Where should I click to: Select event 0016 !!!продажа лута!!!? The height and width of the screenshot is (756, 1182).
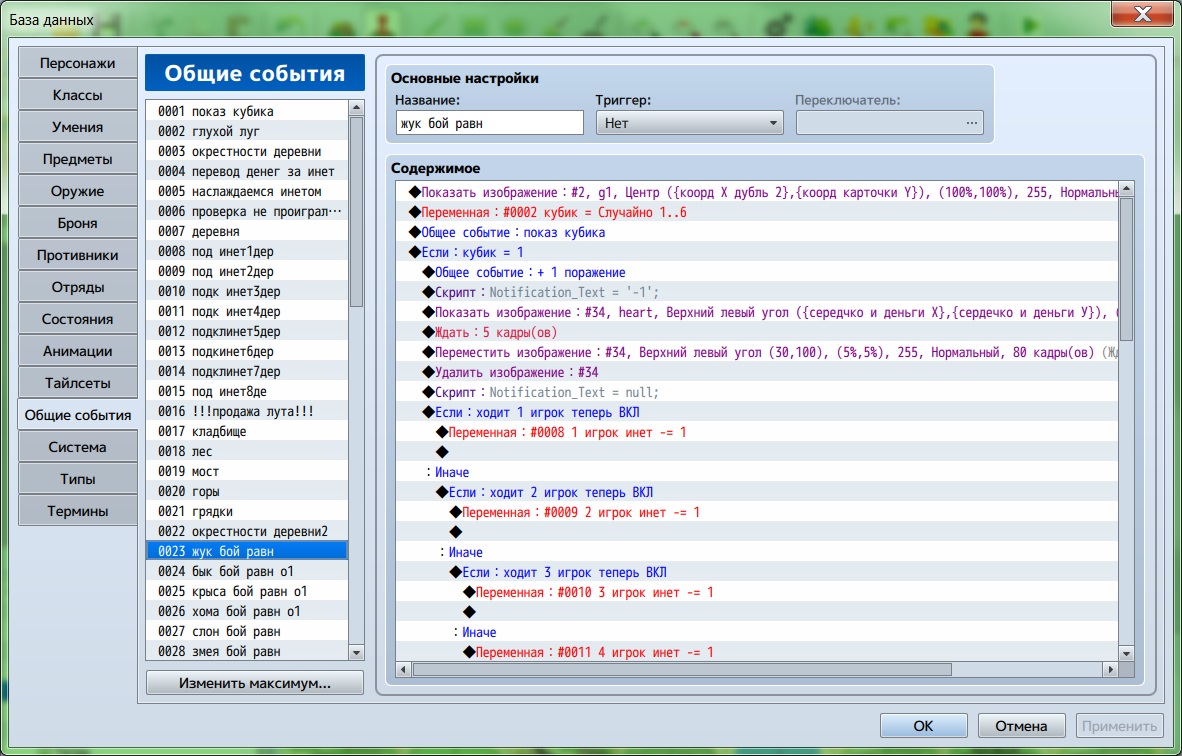coord(246,411)
